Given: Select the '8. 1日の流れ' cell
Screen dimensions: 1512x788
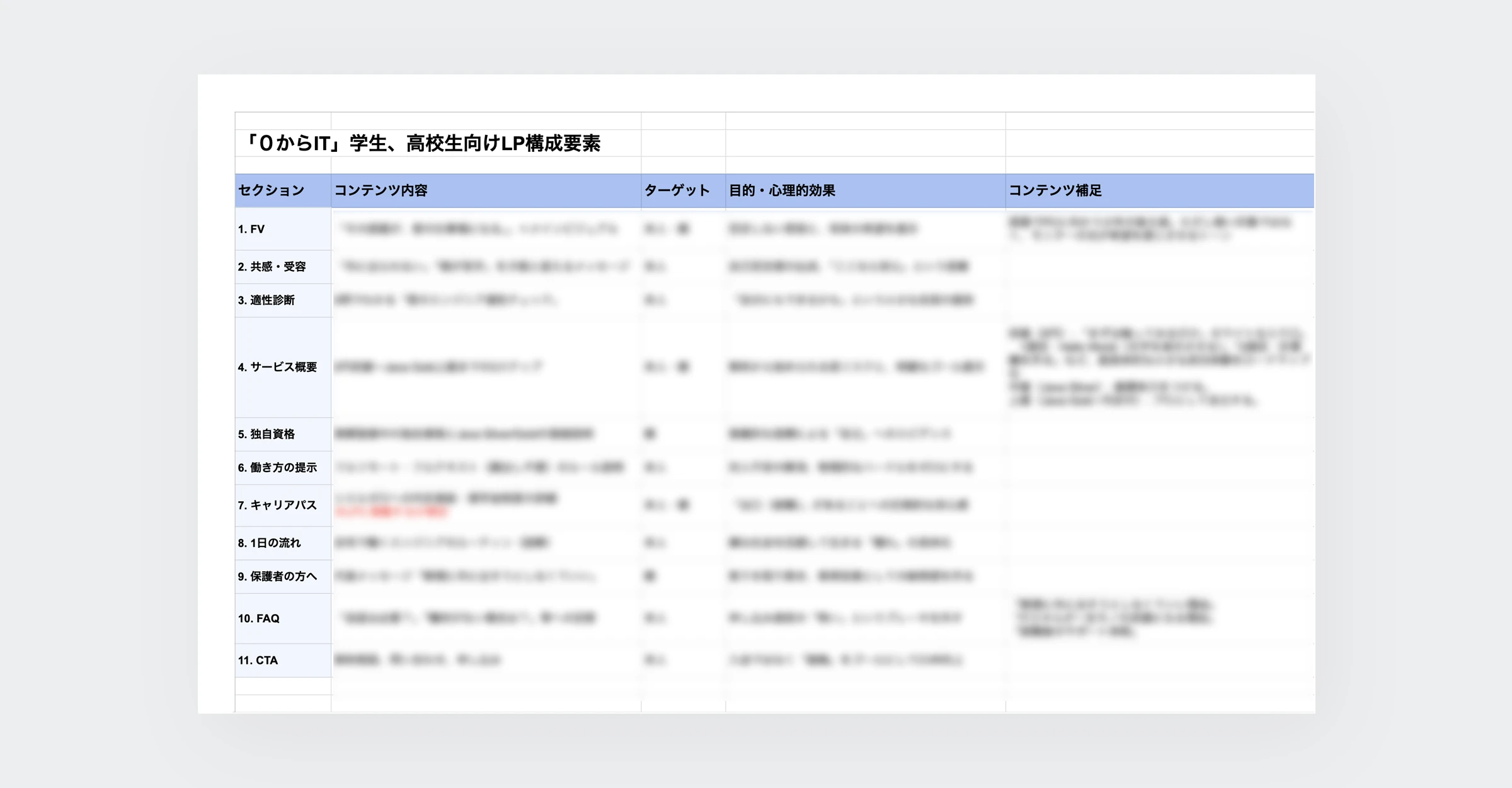Looking at the screenshot, I should click(x=283, y=543).
